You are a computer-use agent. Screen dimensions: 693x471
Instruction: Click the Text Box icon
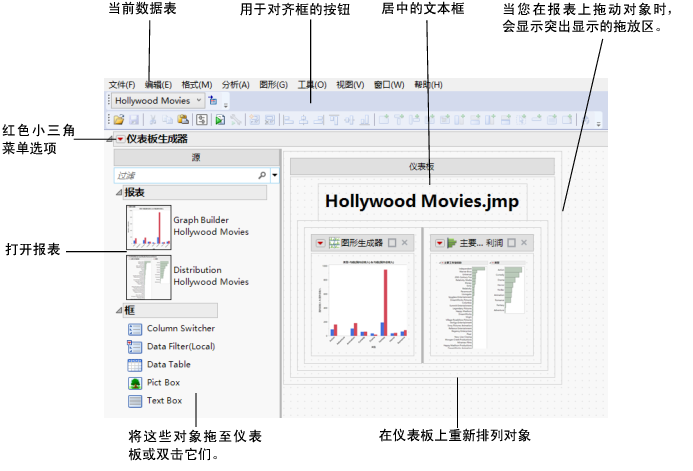pyautogui.click(x=135, y=401)
